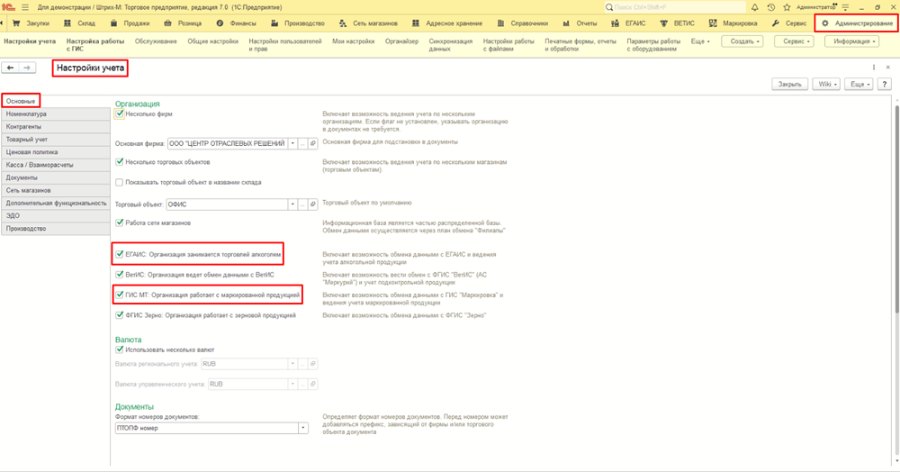This screenshot has width=900, height=472.
Task: Open the Создать dropdown
Action: 742,41
